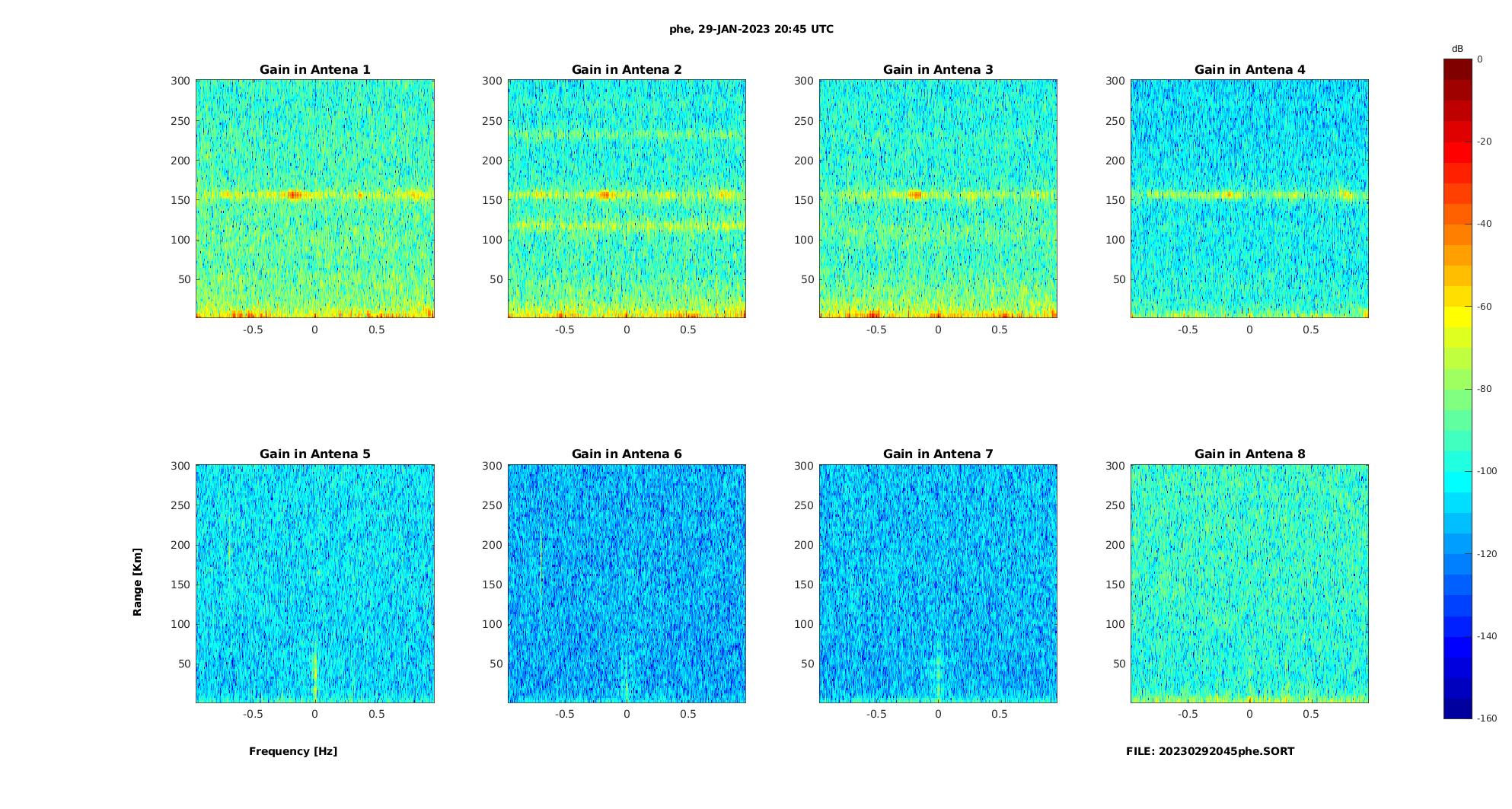The width and height of the screenshot is (1512, 809).
Task: Click the 'Gain in Antena 1' title text
Action: tap(315, 69)
